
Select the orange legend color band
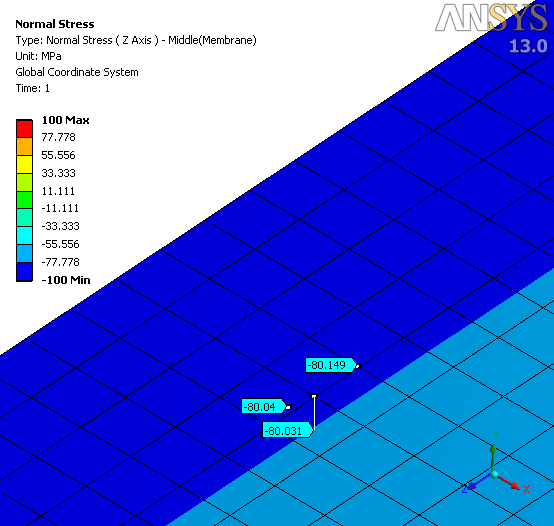pyautogui.click(x=24, y=146)
